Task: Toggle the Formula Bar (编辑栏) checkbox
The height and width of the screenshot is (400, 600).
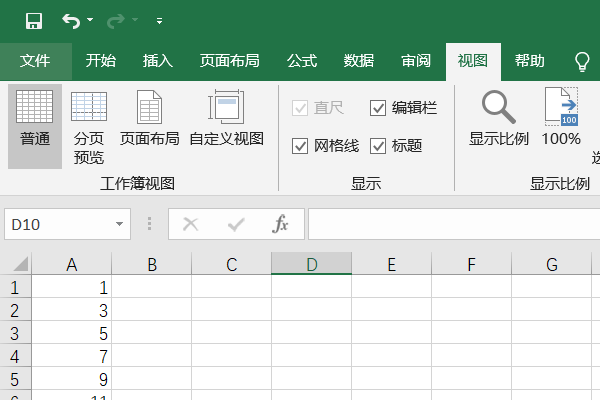Action: [x=378, y=108]
